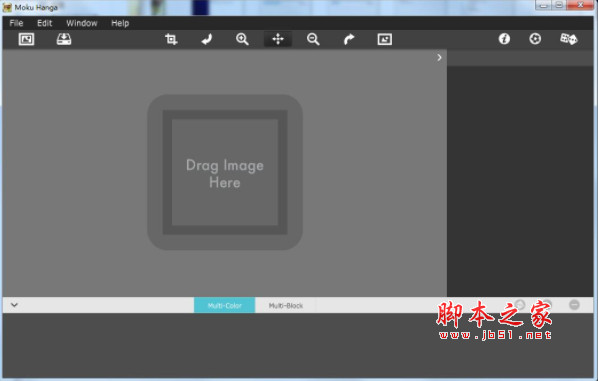The width and height of the screenshot is (598, 381).
Task: Select the move/pan tool
Action: 278,39
